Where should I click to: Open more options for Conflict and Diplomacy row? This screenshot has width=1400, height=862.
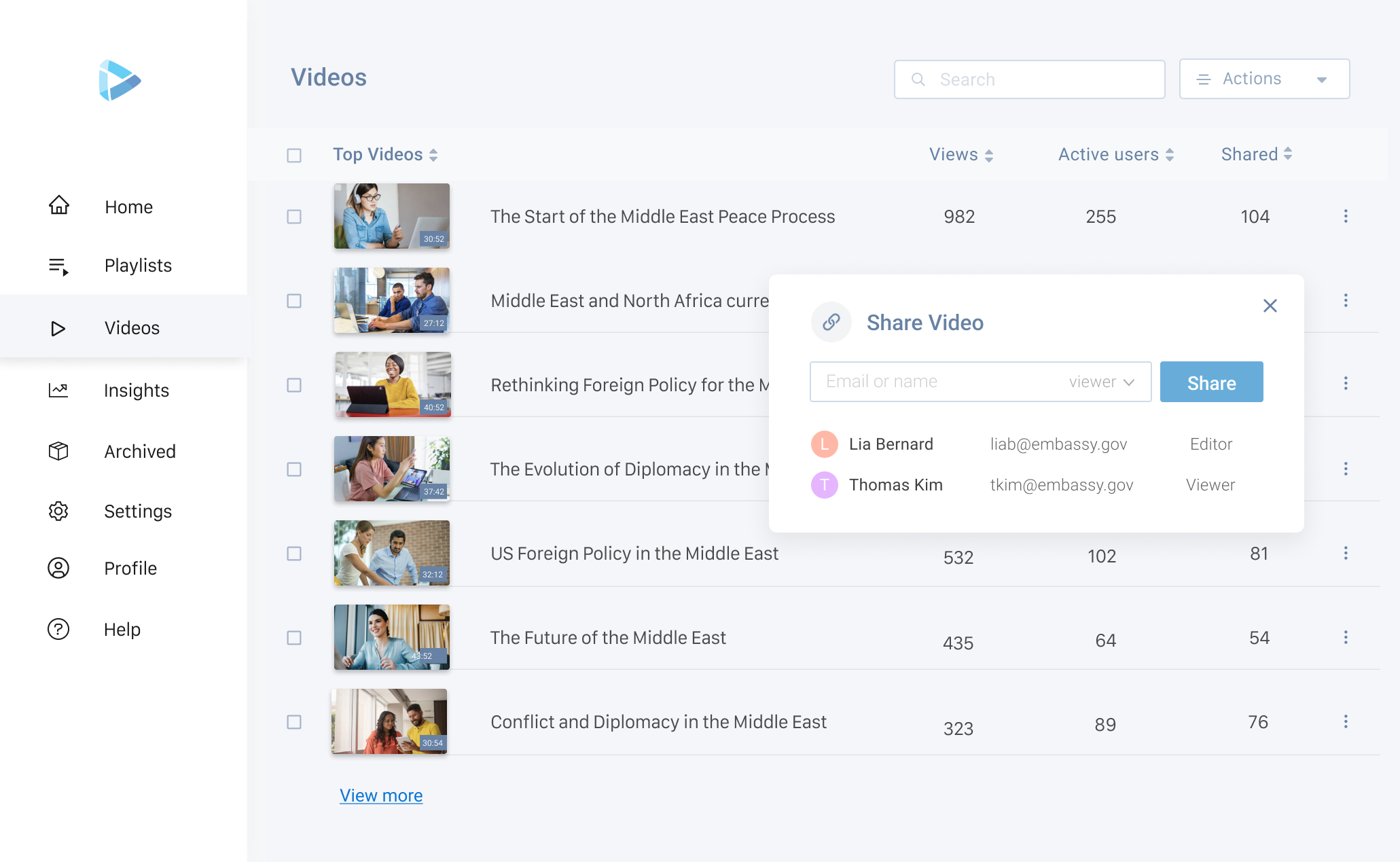pyautogui.click(x=1346, y=721)
